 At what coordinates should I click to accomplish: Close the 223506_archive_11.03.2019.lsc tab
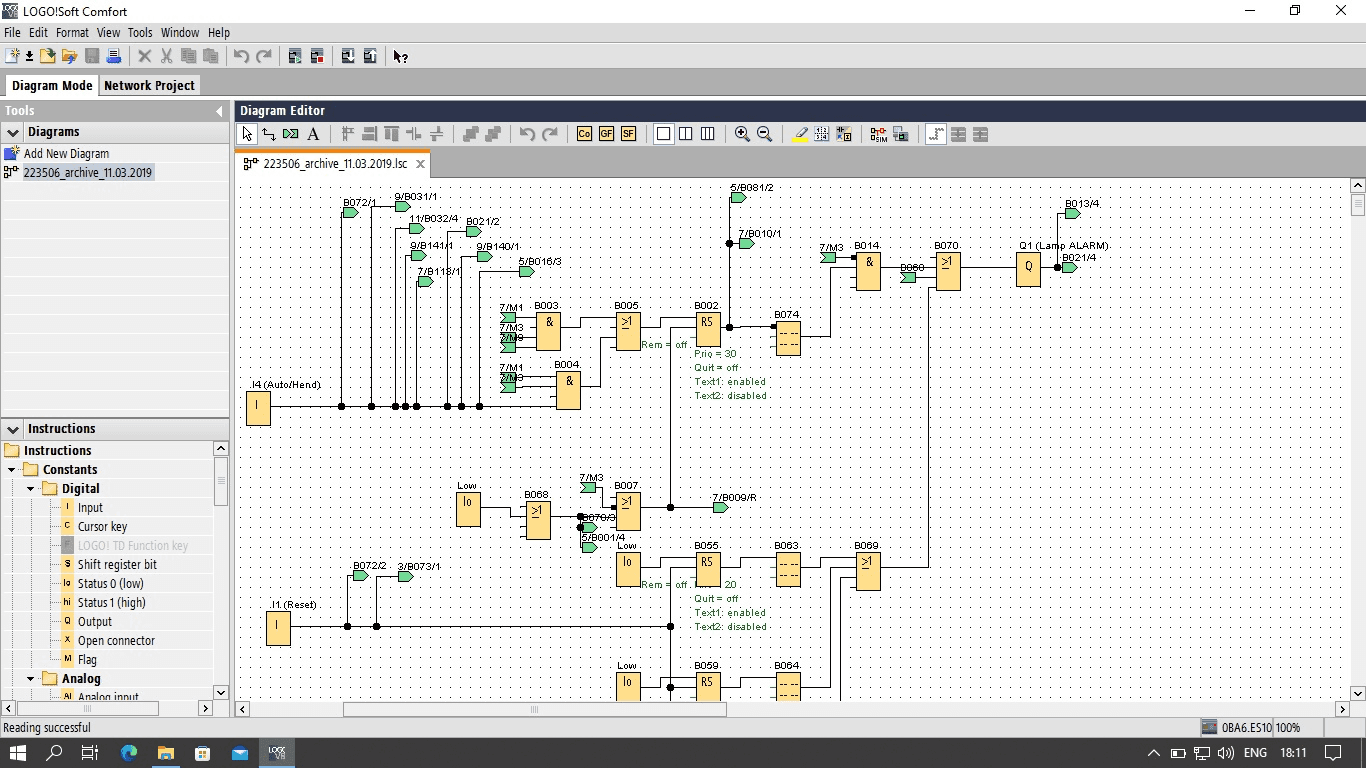coord(421,164)
